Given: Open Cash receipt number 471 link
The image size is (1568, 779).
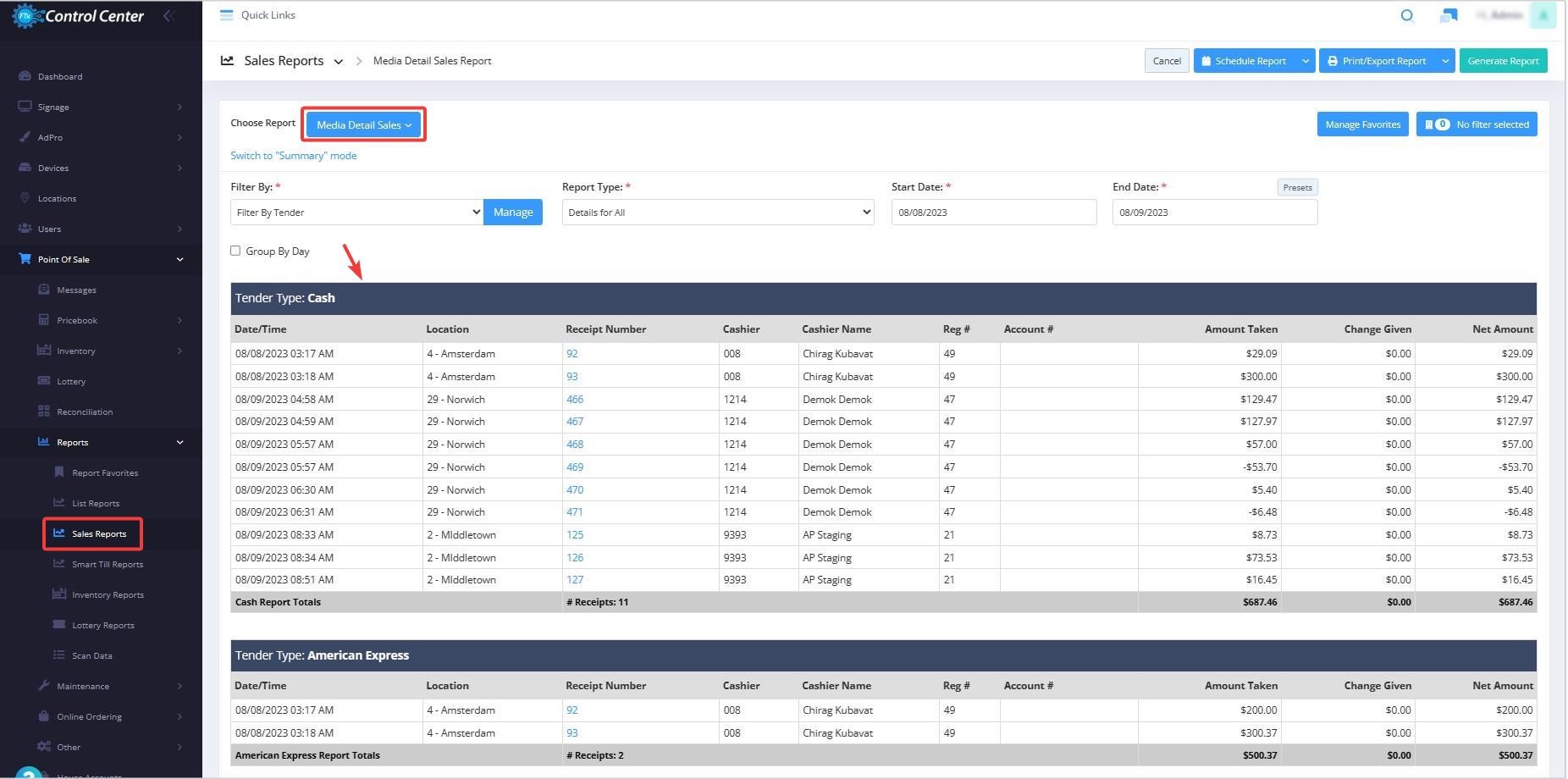Looking at the screenshot, I should tap(575, 511).
